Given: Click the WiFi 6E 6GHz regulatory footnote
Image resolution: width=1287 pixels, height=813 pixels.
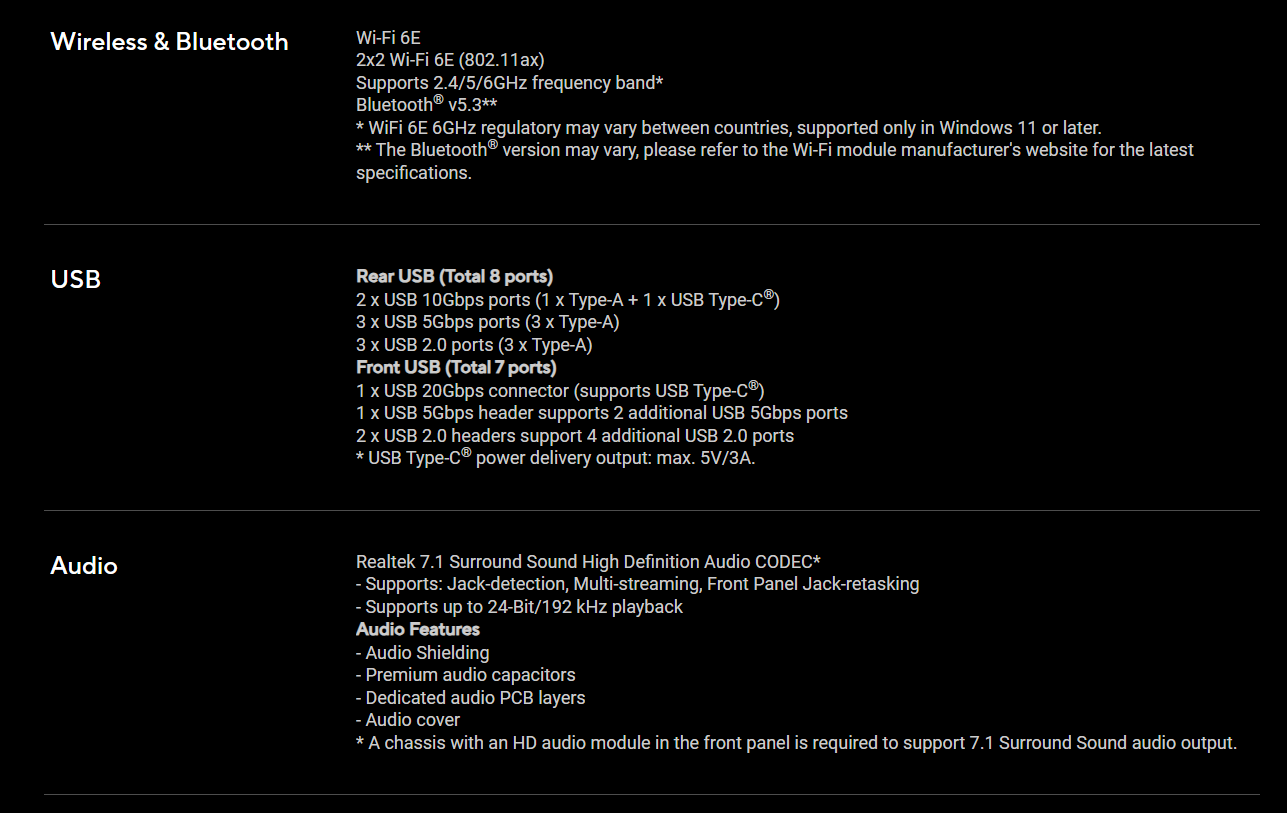Looking at the screenshot, I should pyautogui.click(x=729, y=128).
